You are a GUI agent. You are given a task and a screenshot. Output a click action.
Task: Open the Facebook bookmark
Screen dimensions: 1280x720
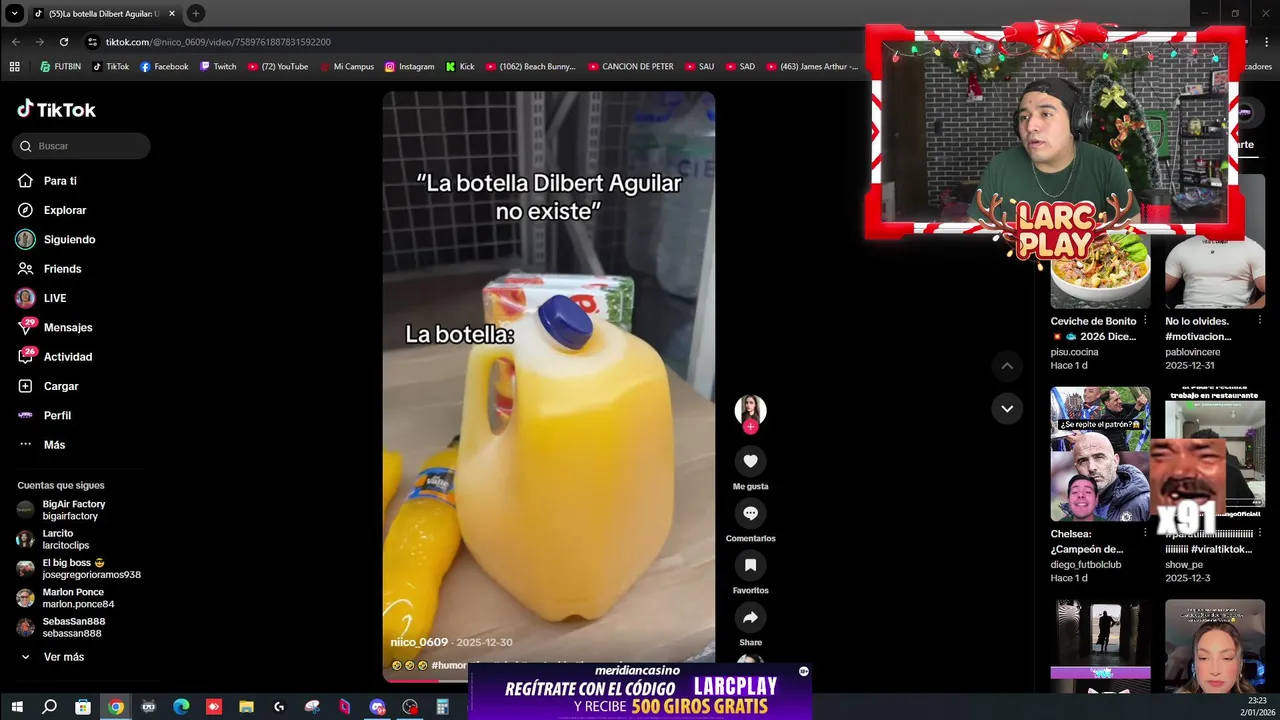pyautogui.click(x=164, y=67)
